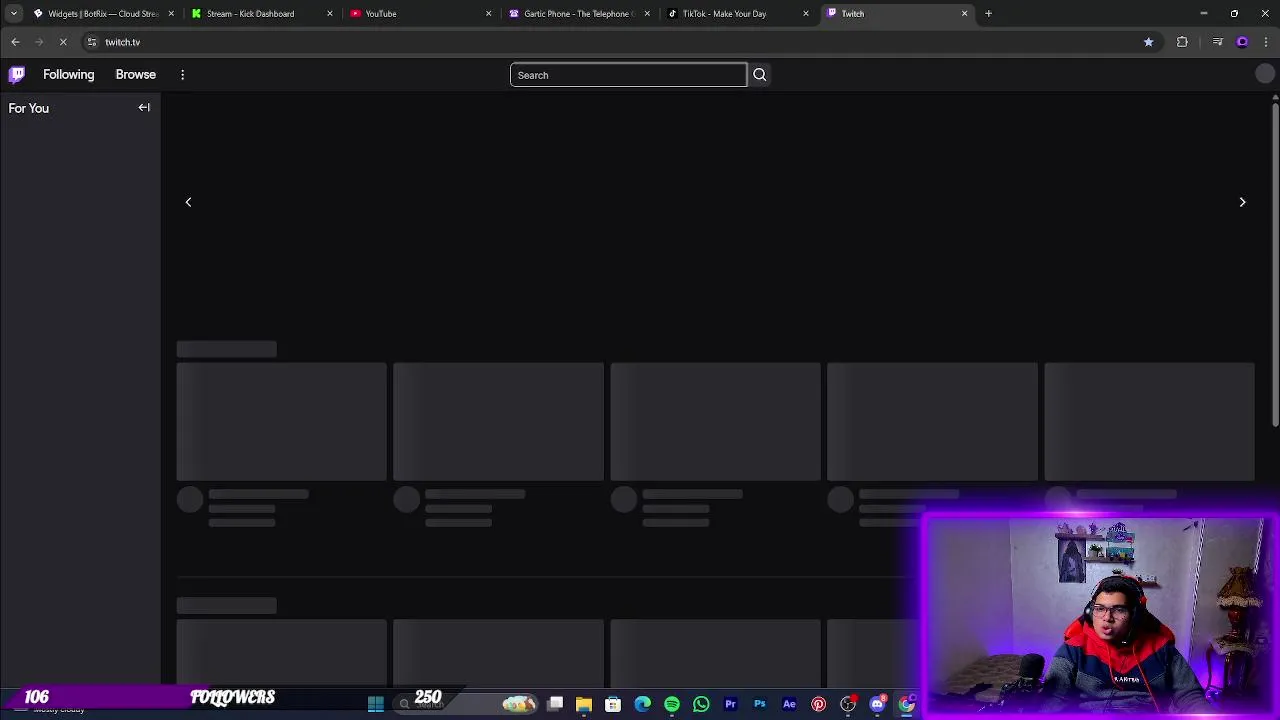
Task: Open File Explorer from the taskbar
Action: [584, 704]
